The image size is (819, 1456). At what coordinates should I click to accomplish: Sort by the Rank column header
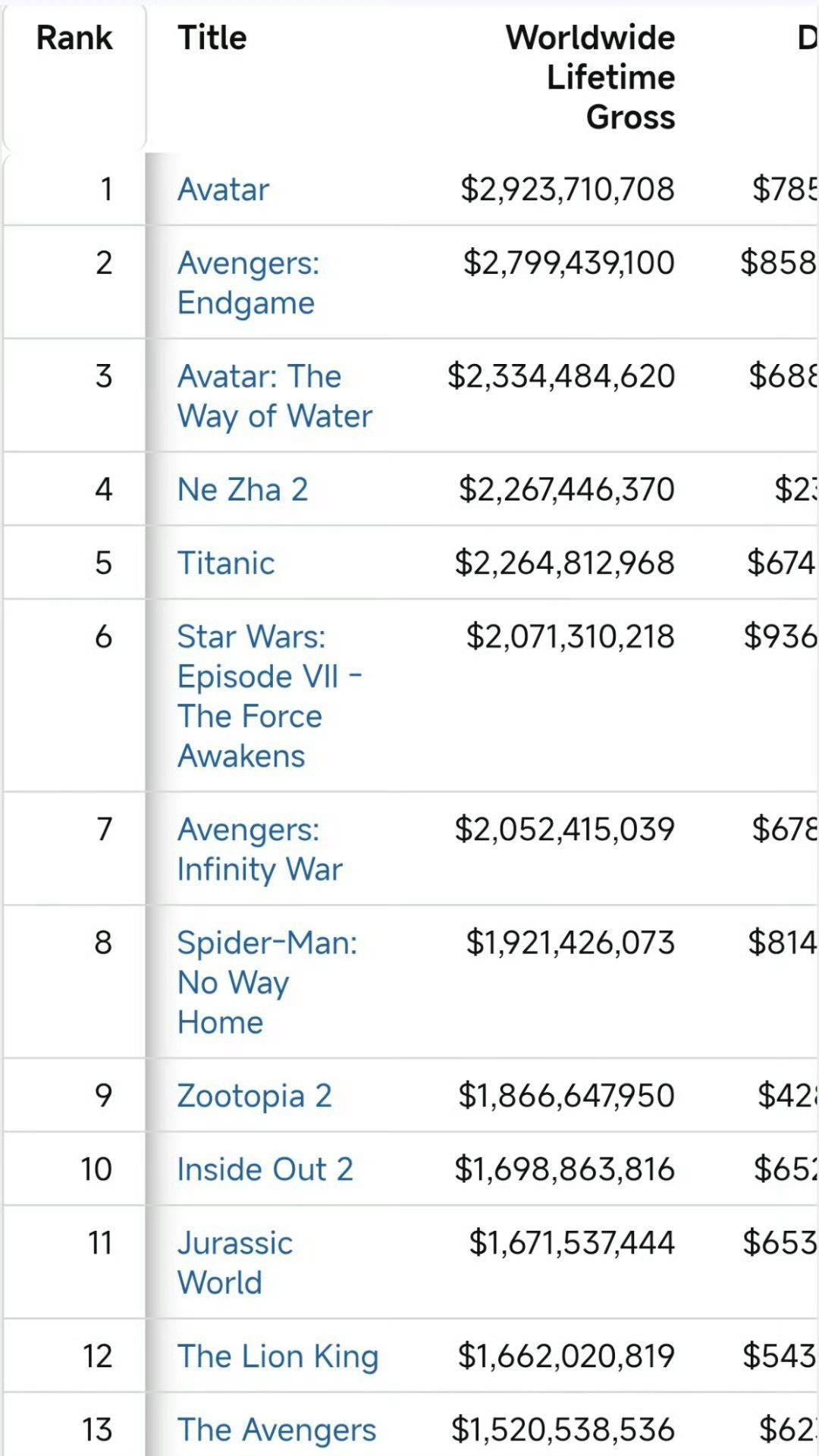(x=74, y=38)
